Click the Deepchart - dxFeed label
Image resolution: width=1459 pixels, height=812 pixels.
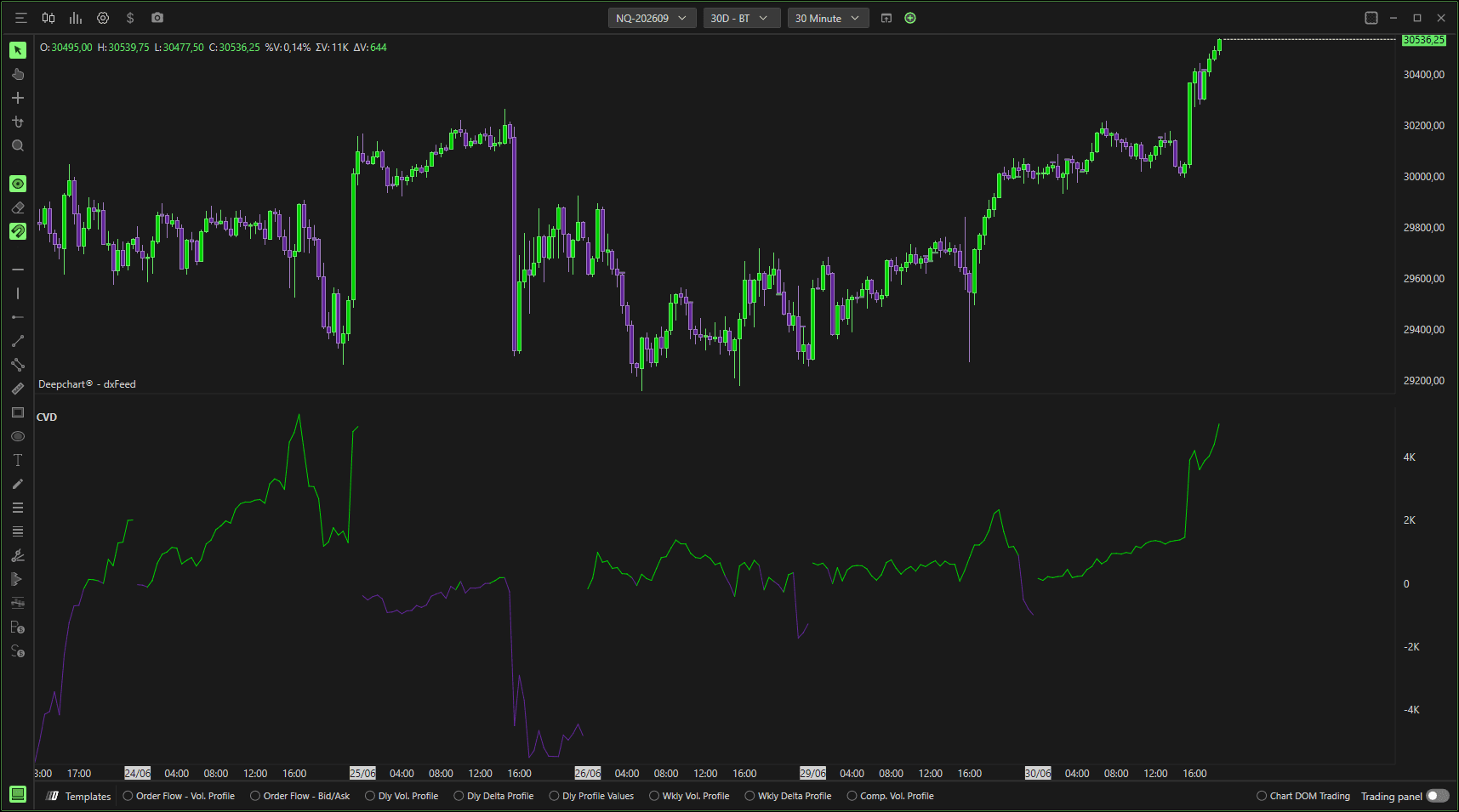[87, 384]
